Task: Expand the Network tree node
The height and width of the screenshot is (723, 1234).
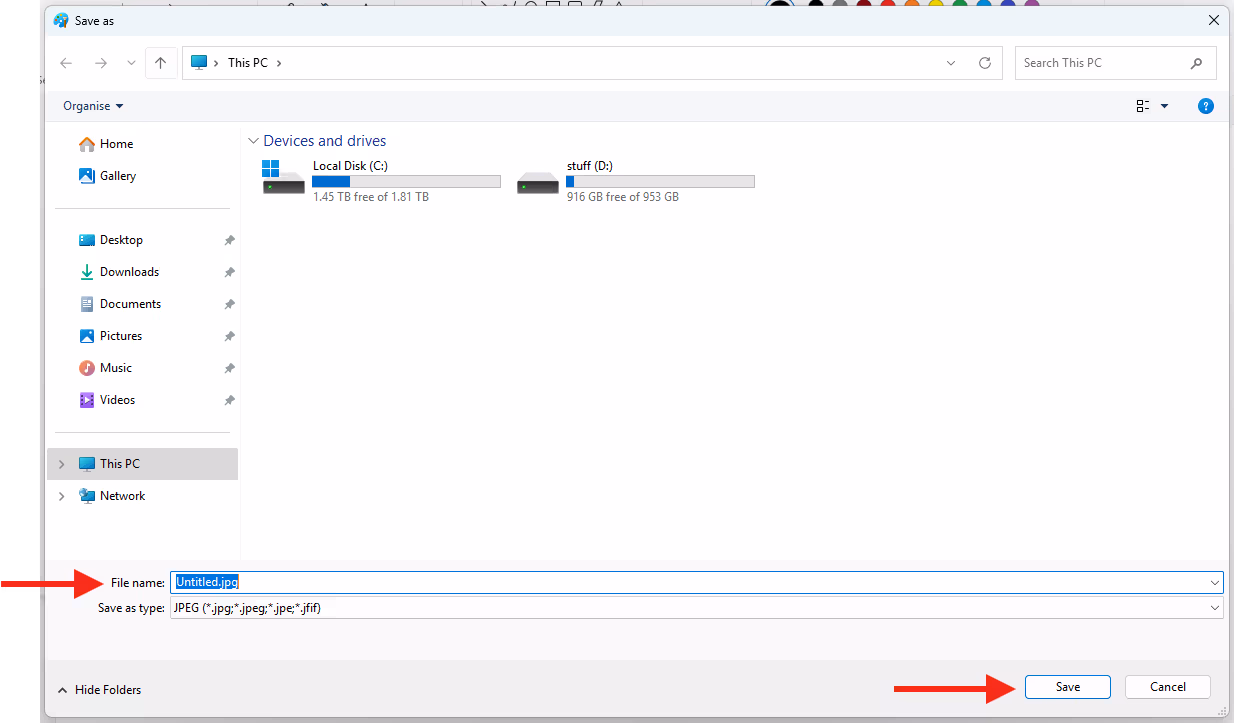Action: pos(62,496)
